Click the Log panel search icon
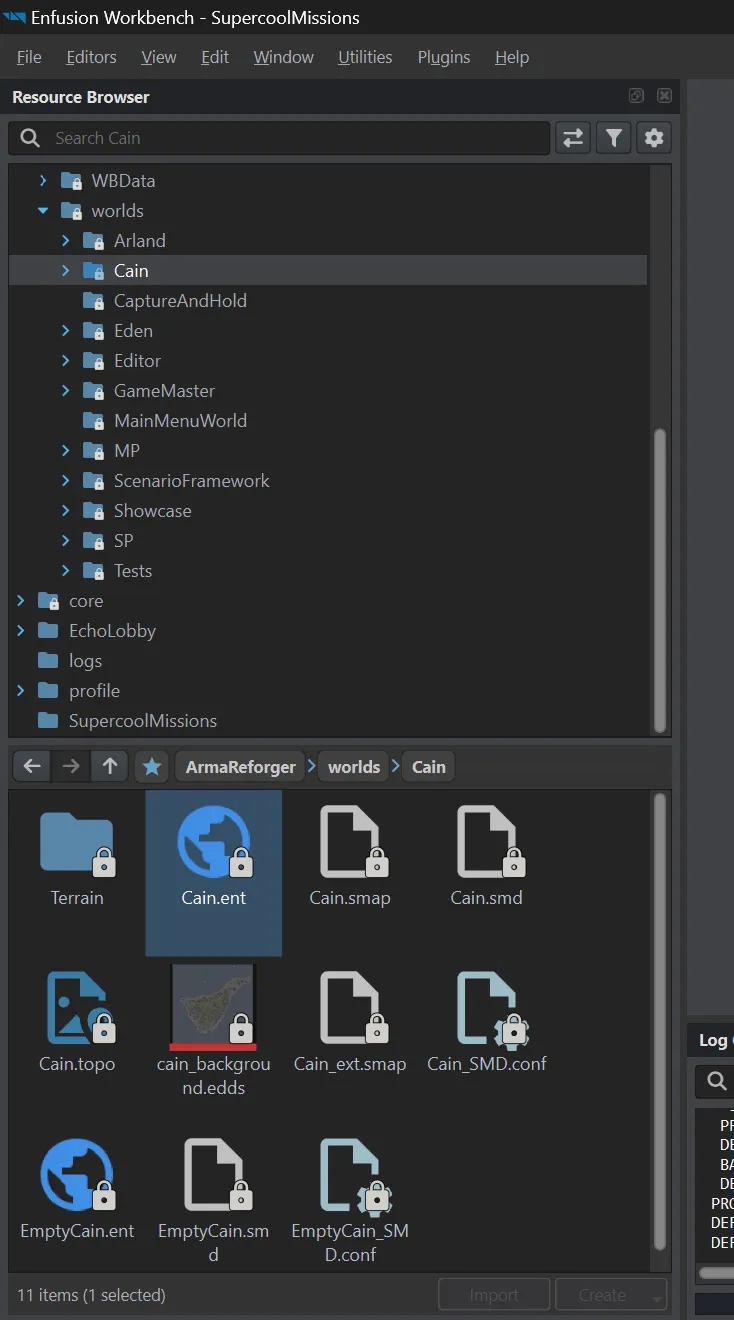 pos(716,1081)
